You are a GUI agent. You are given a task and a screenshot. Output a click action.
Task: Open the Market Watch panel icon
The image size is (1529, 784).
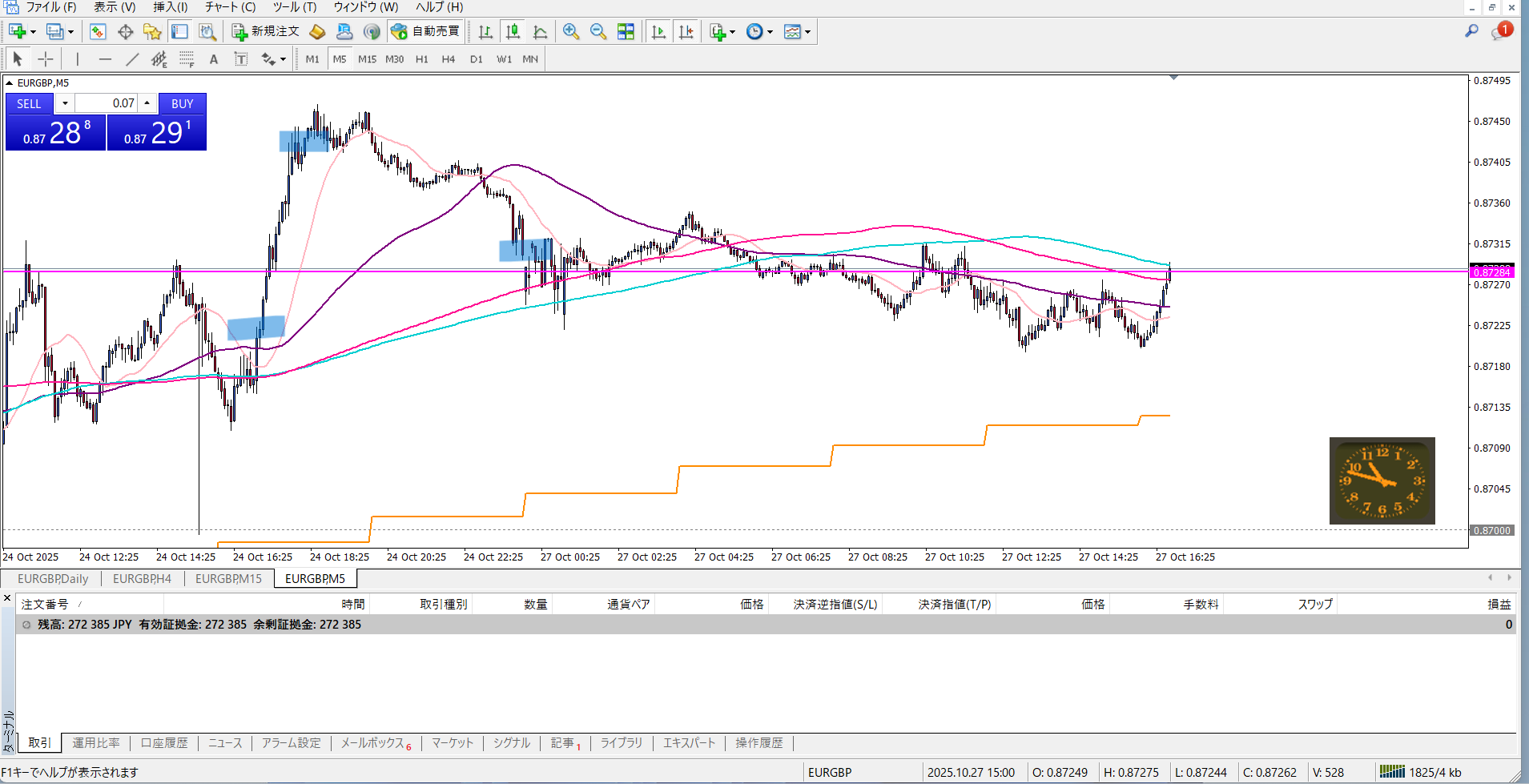pos(98,31)
